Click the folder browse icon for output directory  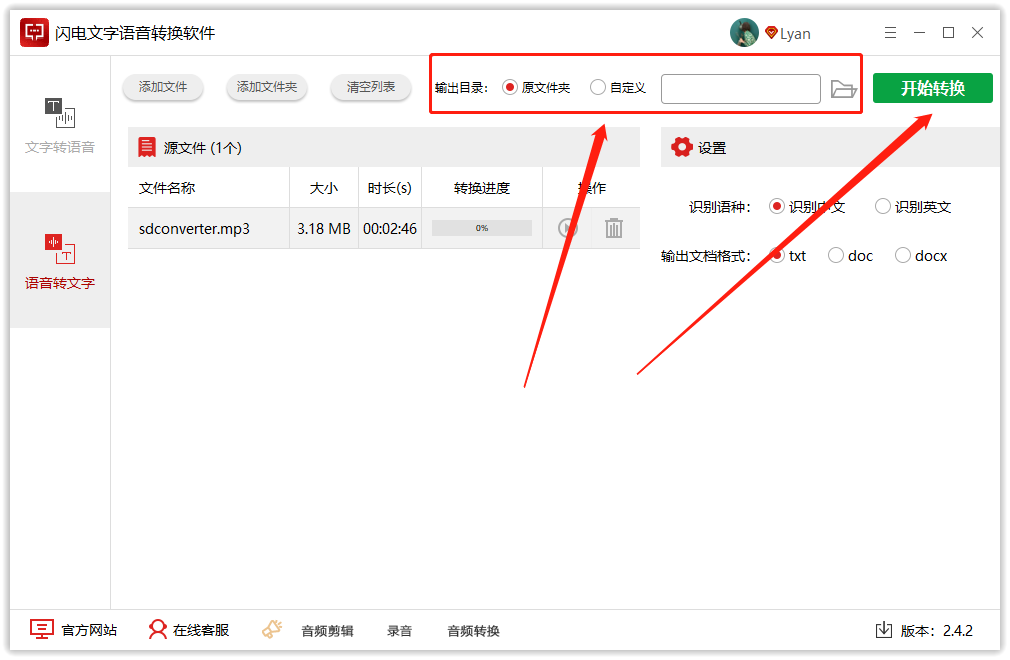(844, 89)
